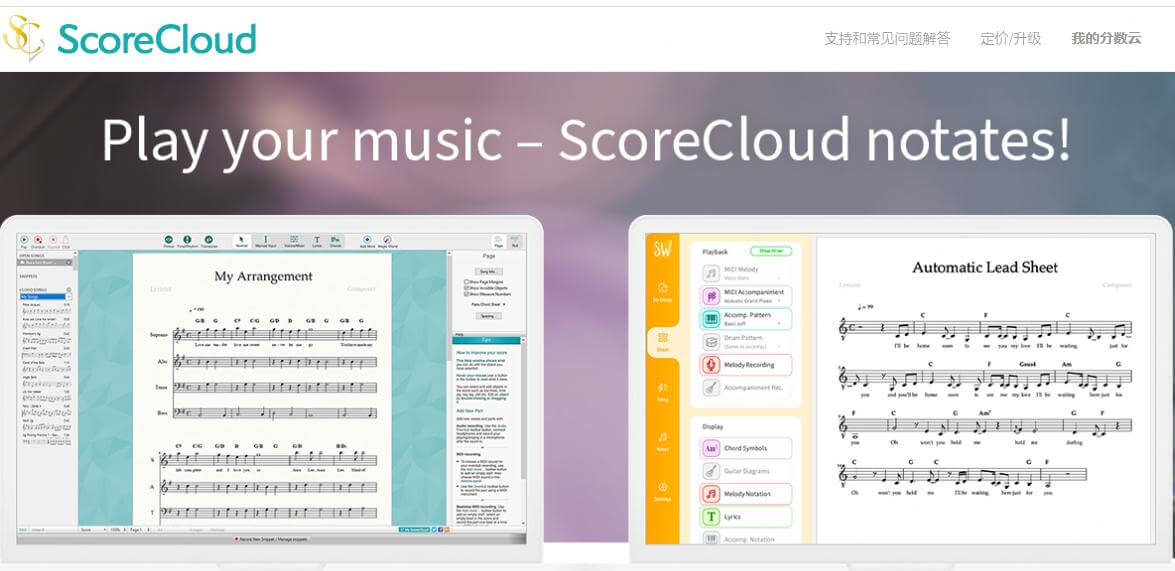Open the Score view dropdown in status bar
Screen dimensions: 1175x571
coord(93,530)
